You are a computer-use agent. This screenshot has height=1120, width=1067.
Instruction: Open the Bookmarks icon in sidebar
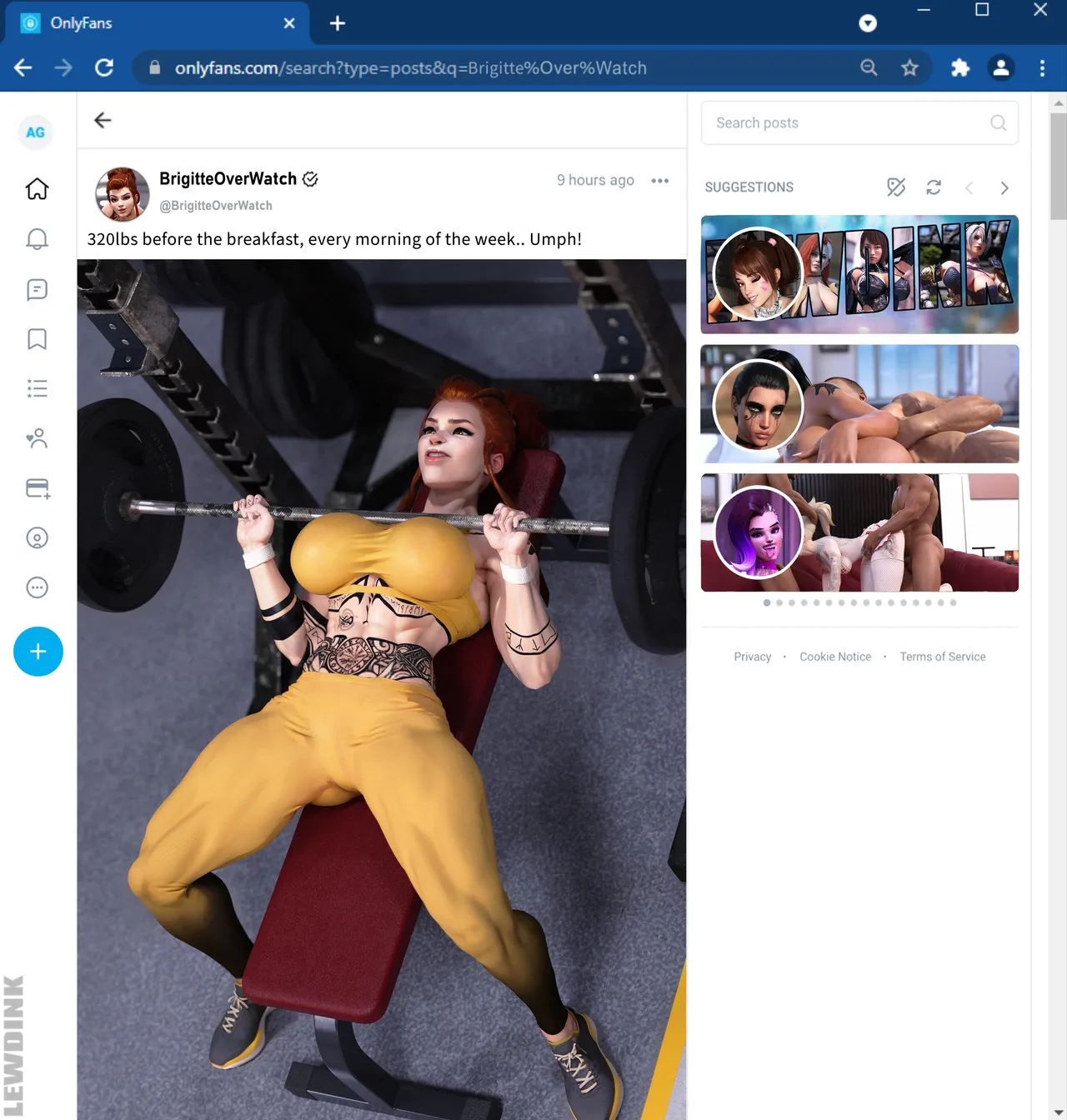[x=37, y=339]
